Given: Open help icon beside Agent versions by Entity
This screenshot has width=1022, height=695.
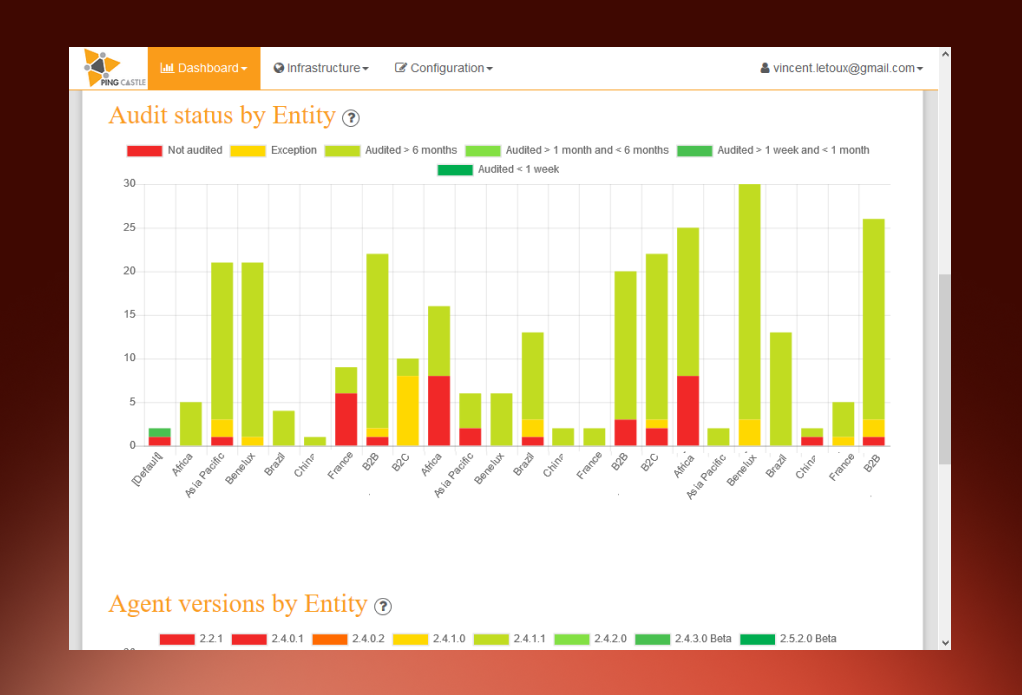Looking at the screenshot, I should [383, 606].
